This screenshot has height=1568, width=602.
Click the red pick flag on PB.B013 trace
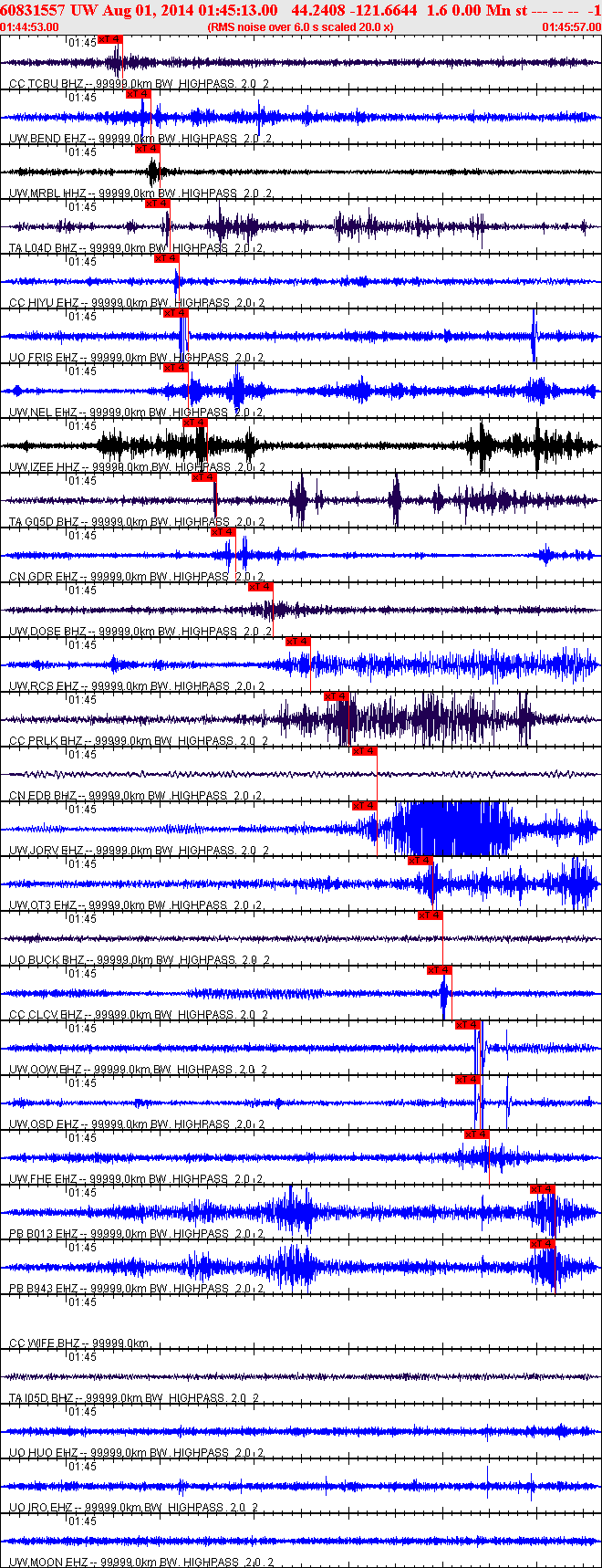pyautogui.click(x=542, y=1189)
